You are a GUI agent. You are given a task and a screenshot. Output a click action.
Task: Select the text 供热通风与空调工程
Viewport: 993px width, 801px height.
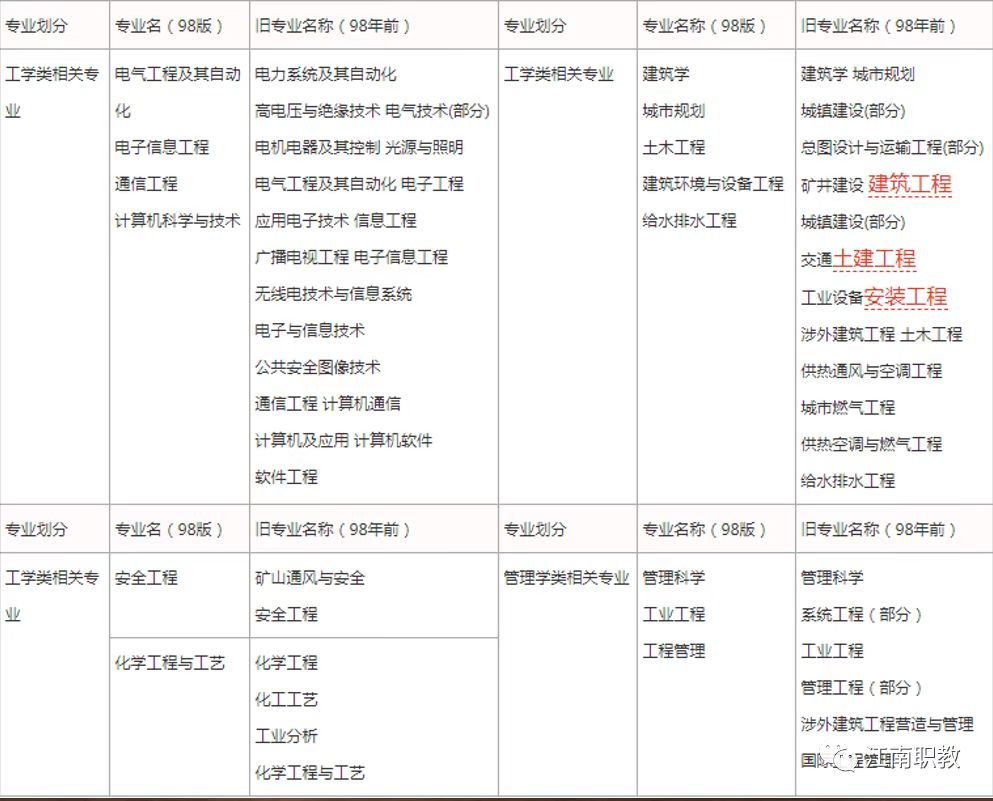tap(871, 371)
